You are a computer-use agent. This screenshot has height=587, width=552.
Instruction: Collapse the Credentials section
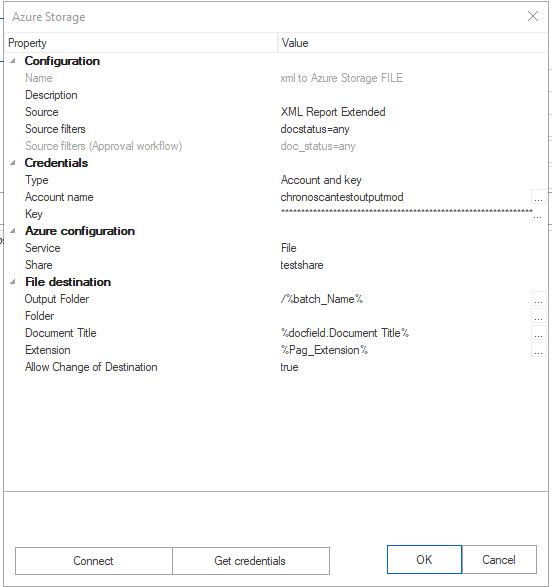coord(13,162)
